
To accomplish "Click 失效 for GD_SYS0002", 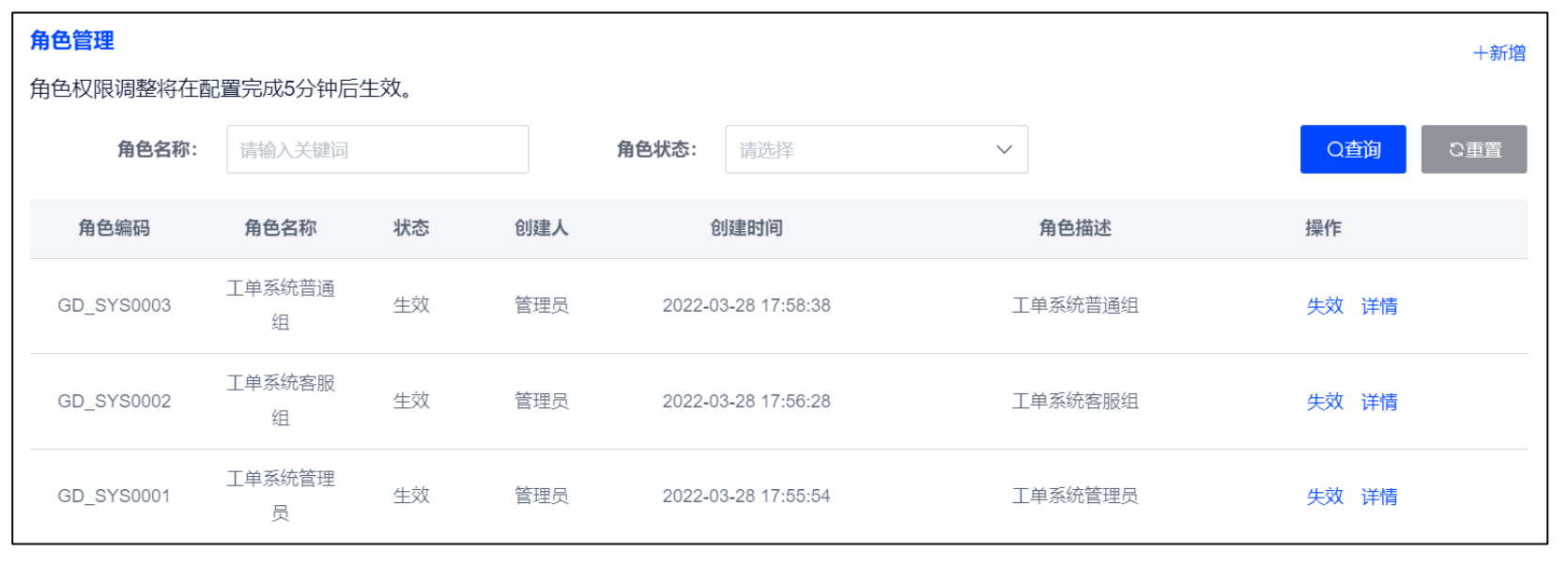I will coord(1325,402).
